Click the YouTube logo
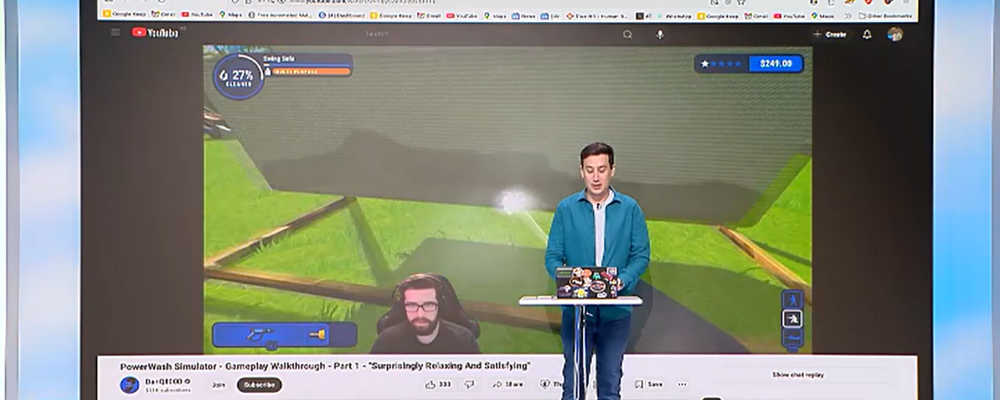This screenshot has height=400, width=1000. [156, 33]
